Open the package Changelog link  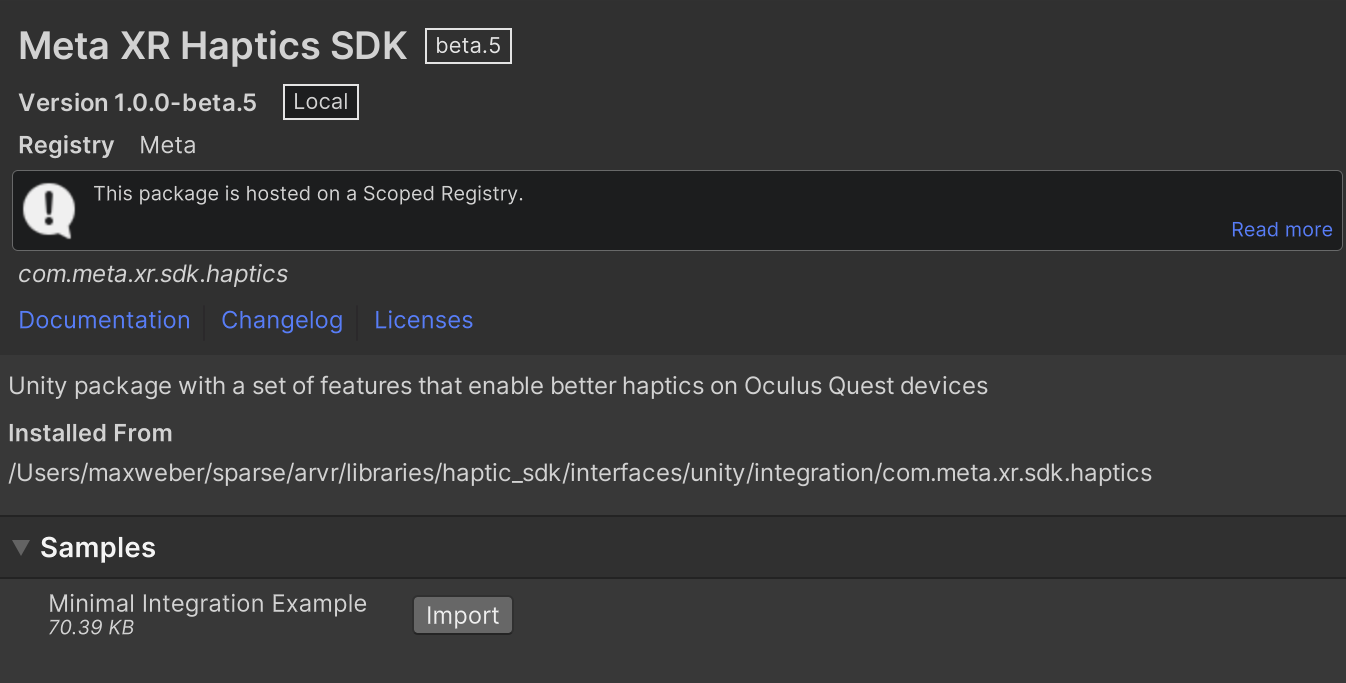pos(282,320)
